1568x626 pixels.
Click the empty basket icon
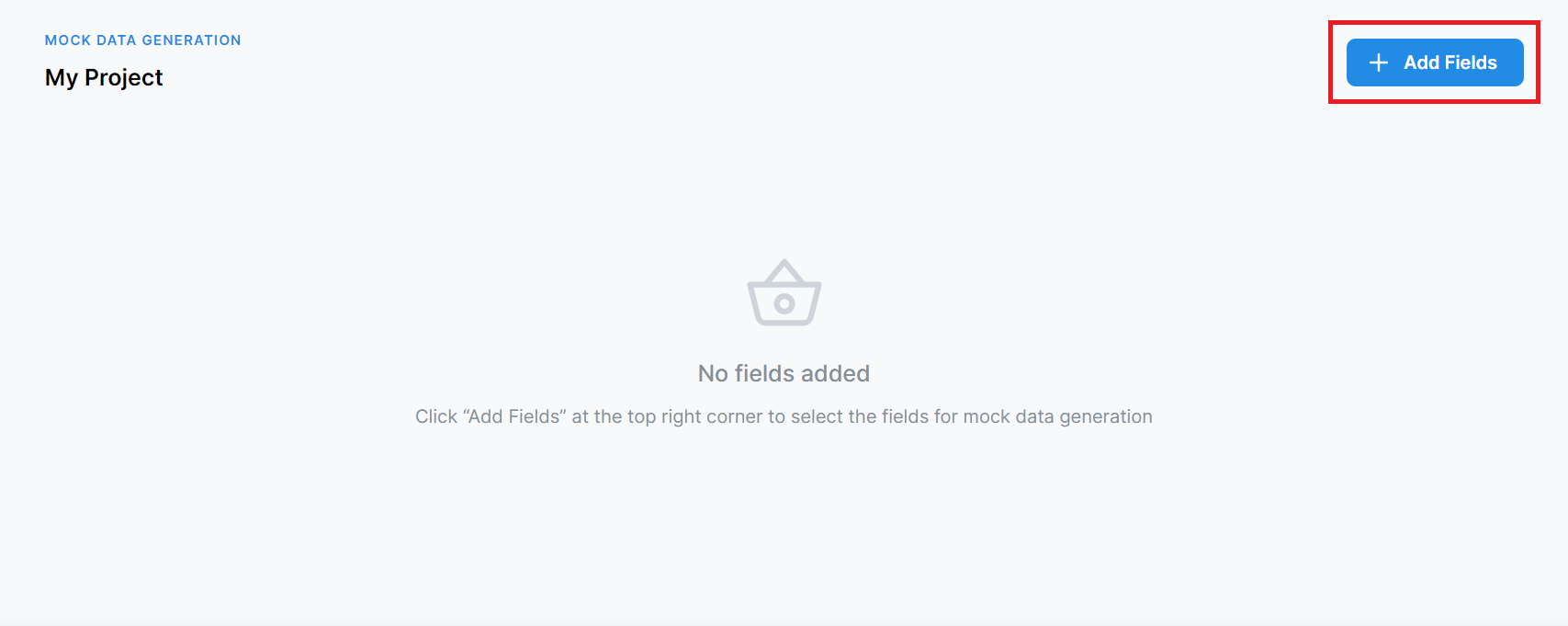[x=784, y=293]
